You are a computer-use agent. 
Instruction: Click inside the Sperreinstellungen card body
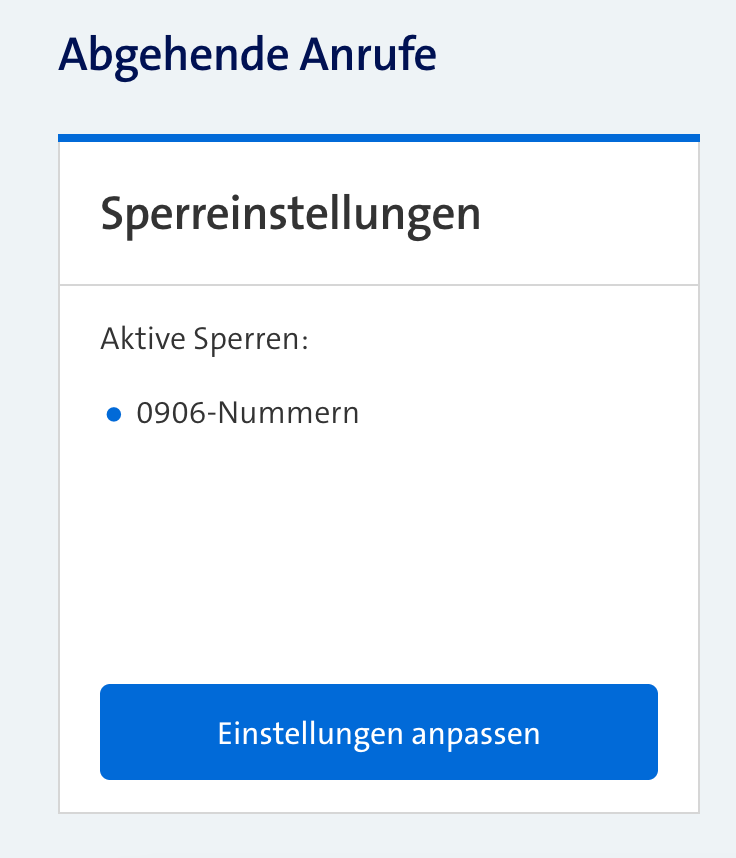378,500
